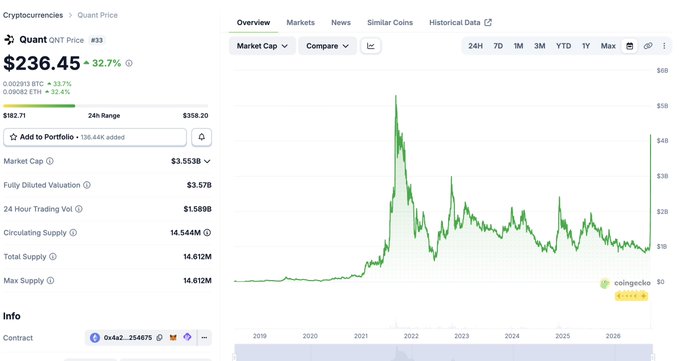Screen dimensions: 679x361
Task: Click the Quant Price breadcrumb text
Action: [97, 15]
